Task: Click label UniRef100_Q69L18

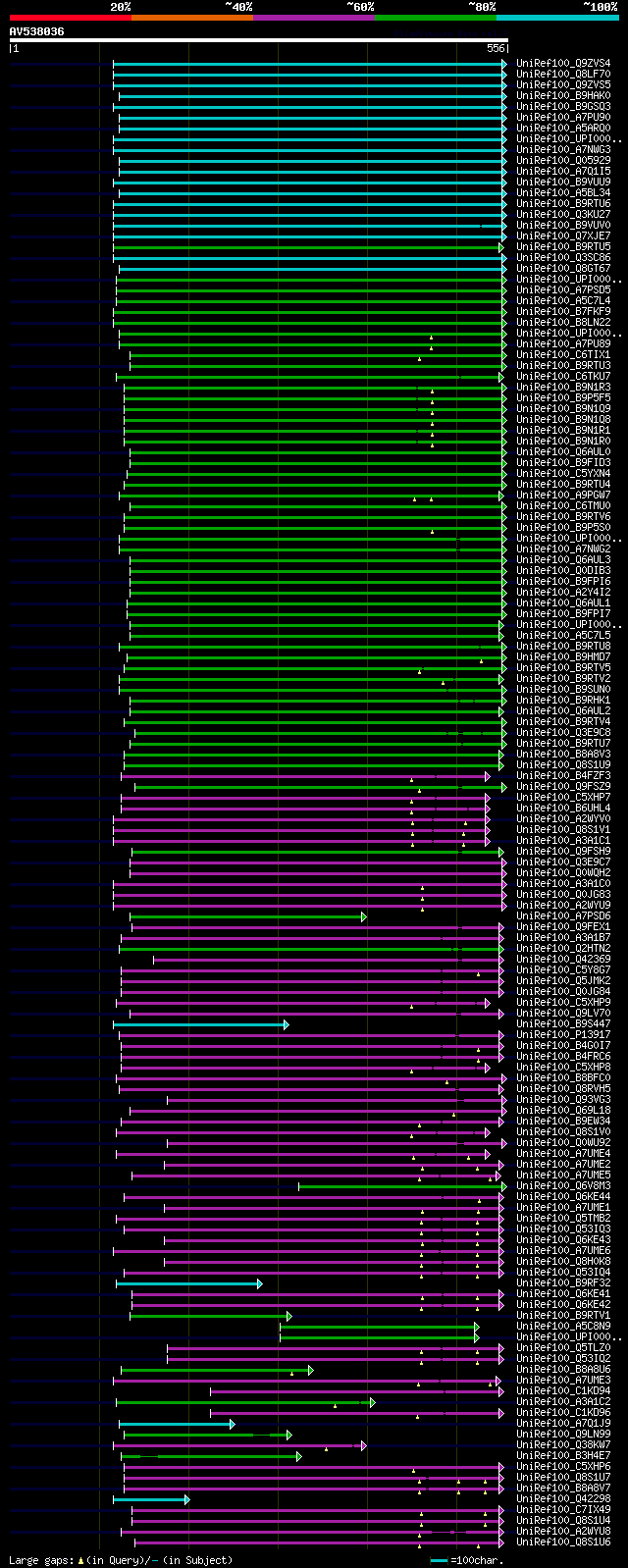Action: [563, 1111]
